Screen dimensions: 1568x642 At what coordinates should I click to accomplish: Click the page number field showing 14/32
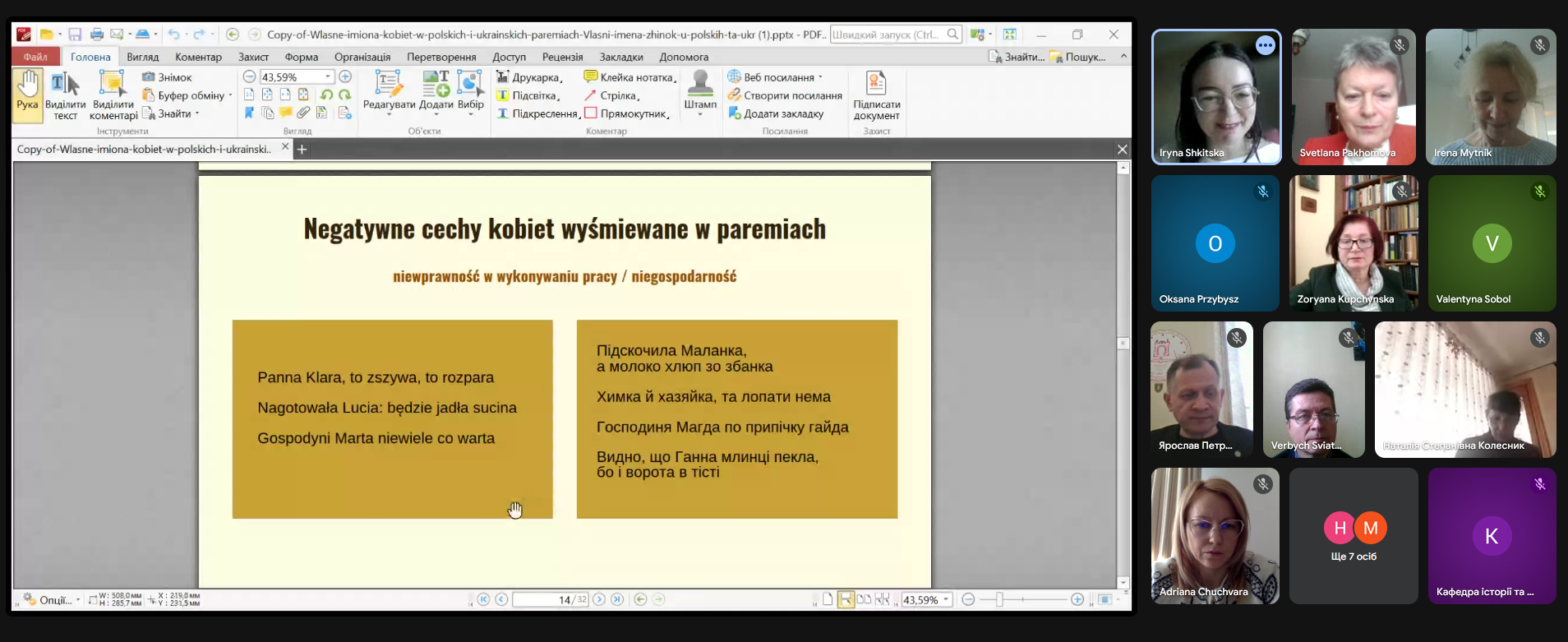(x=551, y=599)
